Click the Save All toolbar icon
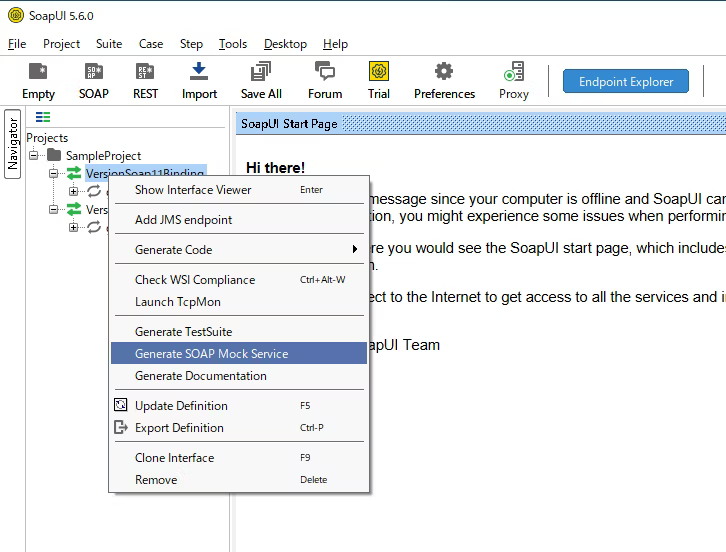This screenshot has height=552, width=726. (261, 80)
